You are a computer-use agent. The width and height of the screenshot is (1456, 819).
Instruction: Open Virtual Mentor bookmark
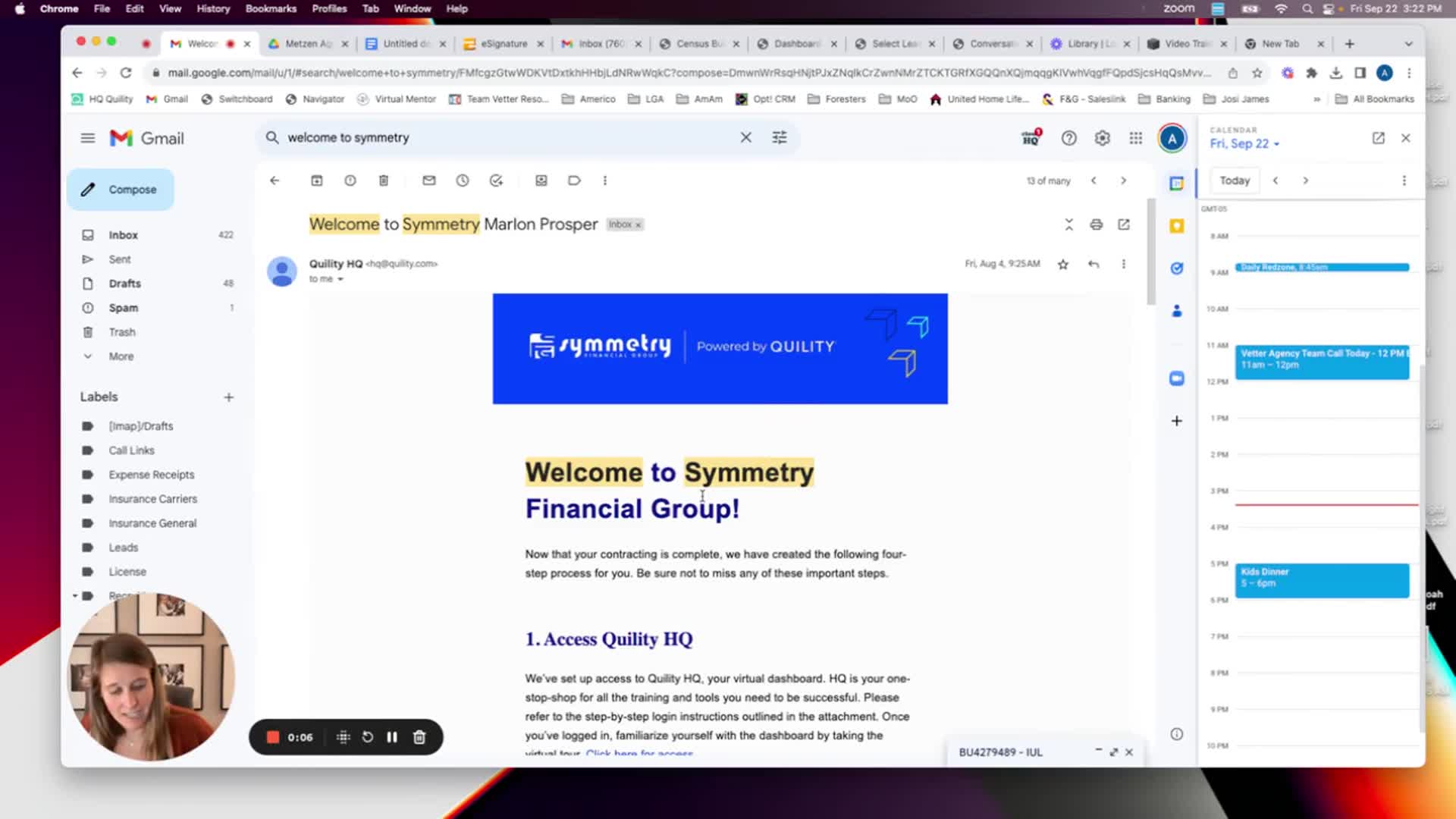tap(397, 99)
